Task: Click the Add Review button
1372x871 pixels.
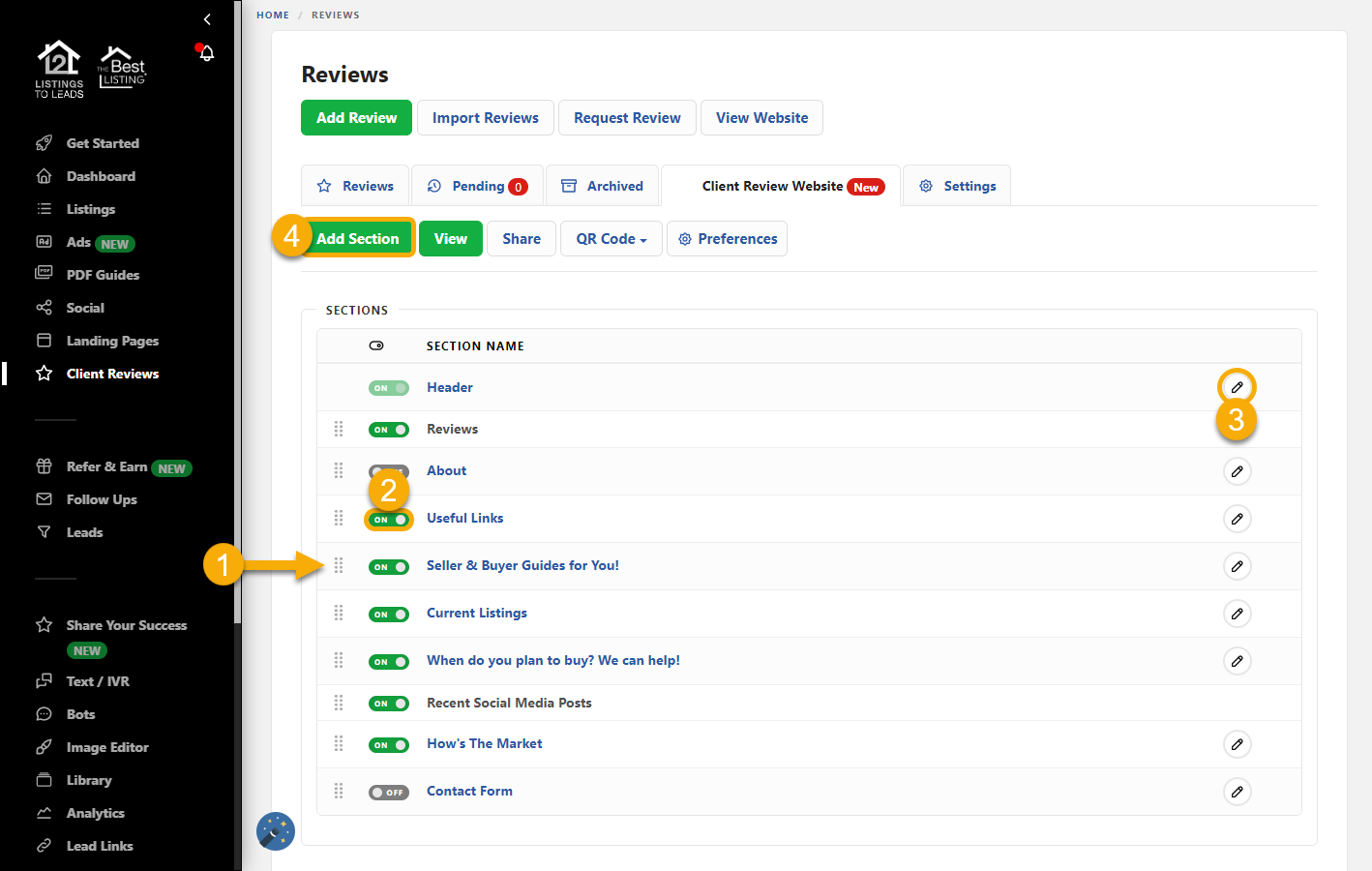Action: tap(356, 117)
